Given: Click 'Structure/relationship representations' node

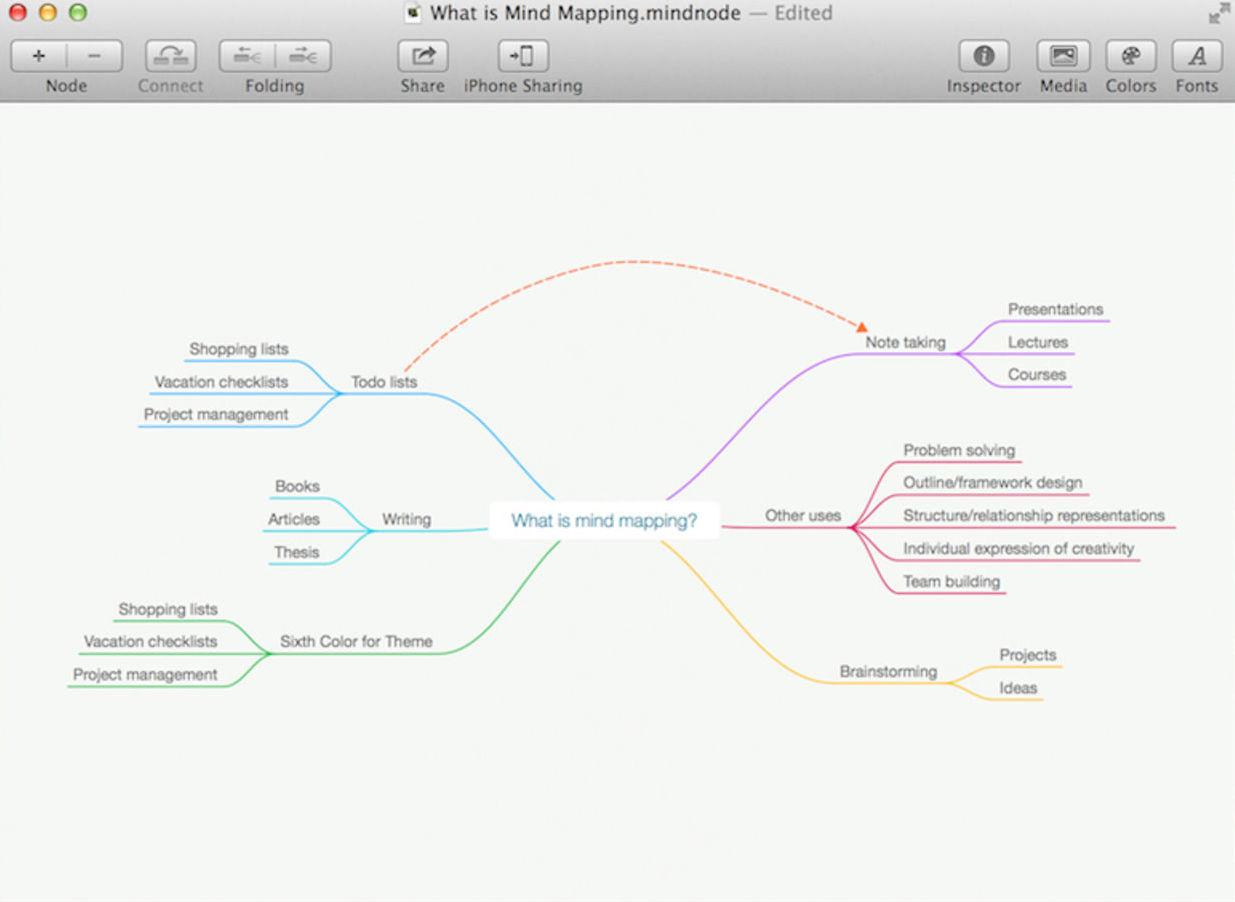Looking at the screenshot, I should (x=1034, y=515).
